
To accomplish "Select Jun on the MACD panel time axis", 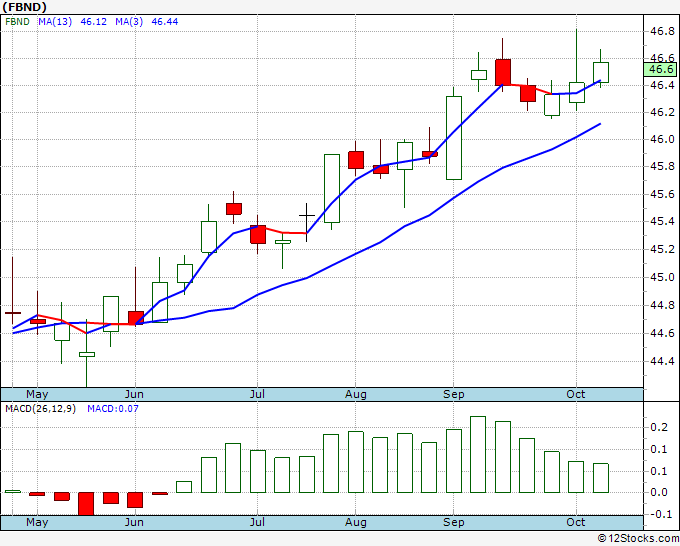I will pos(134,522).
